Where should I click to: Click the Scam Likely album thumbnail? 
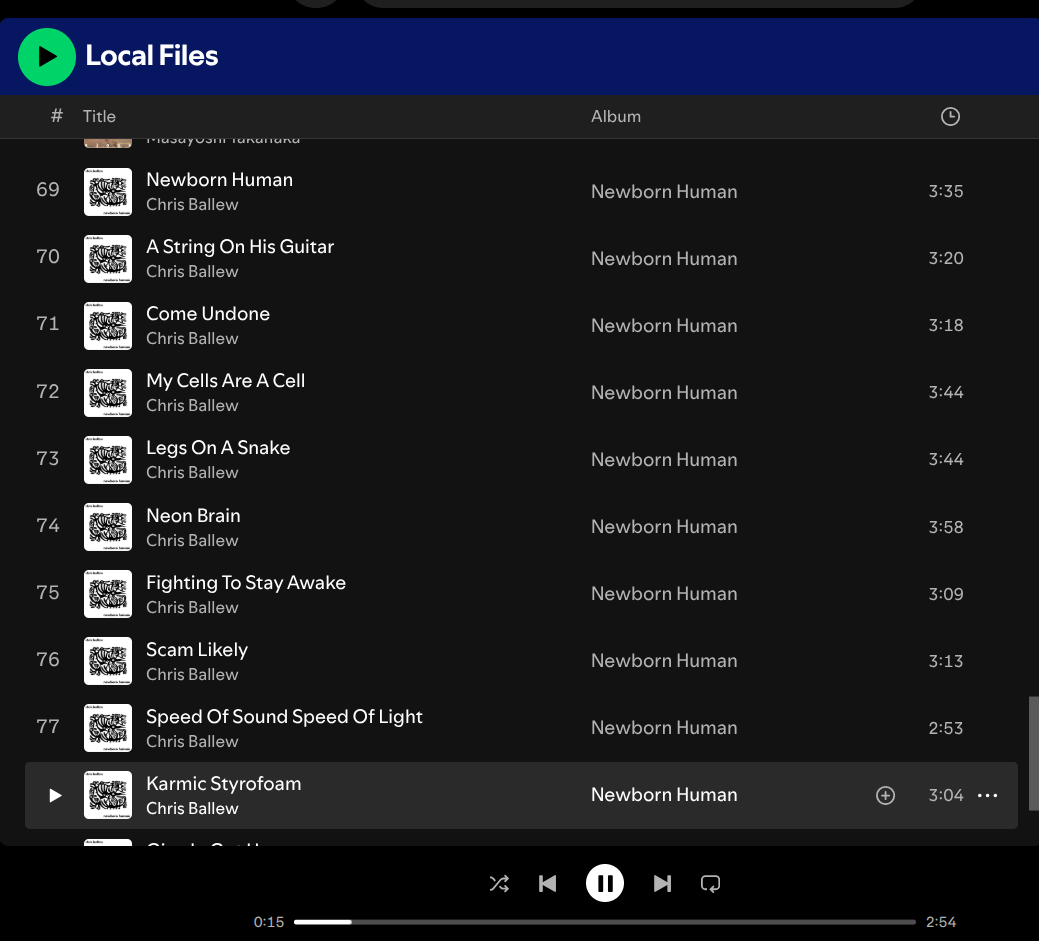(x=108, y=661)
